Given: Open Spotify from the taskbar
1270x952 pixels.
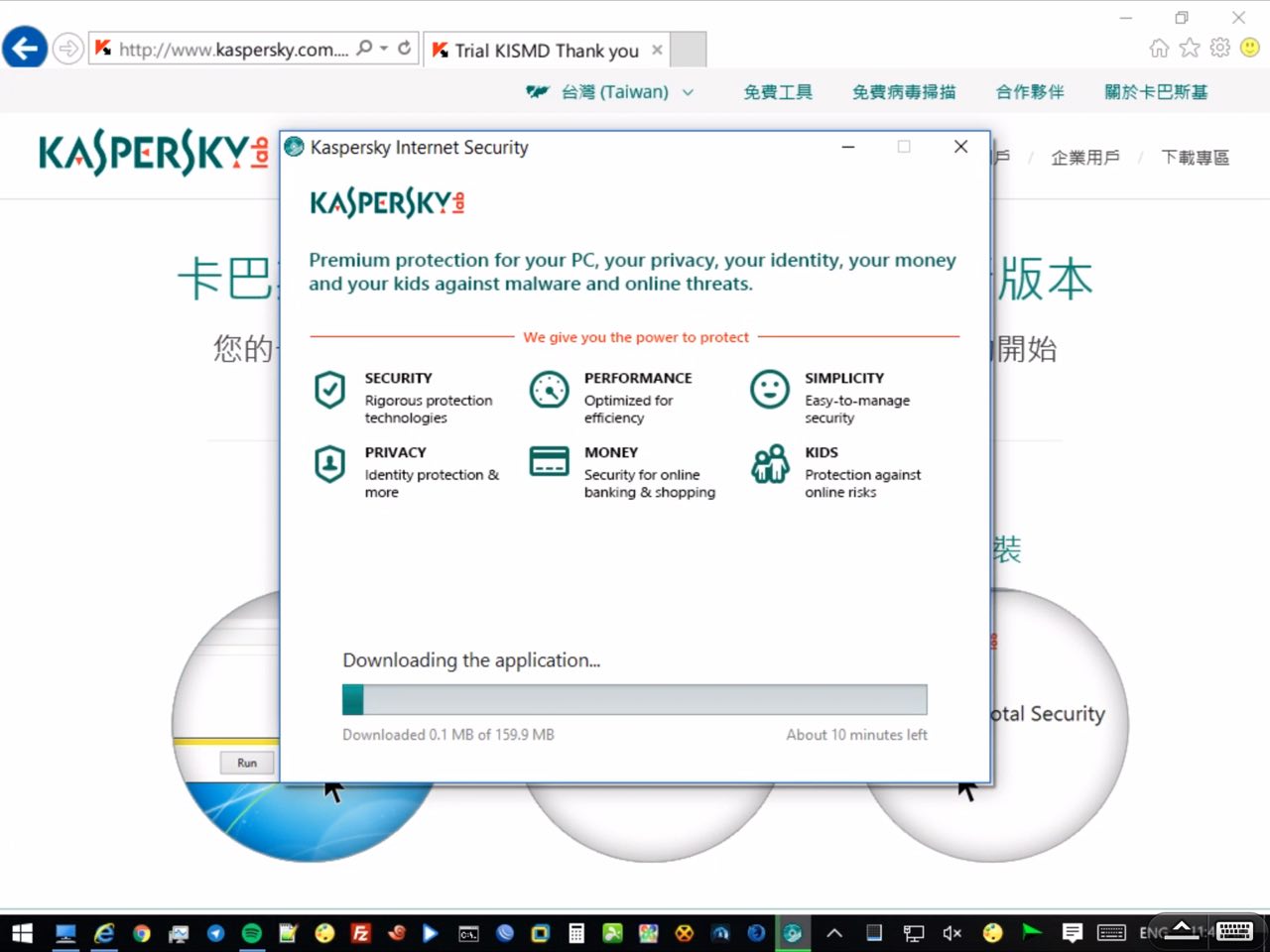Looking at the screenshot, I should tap(252, 933).
